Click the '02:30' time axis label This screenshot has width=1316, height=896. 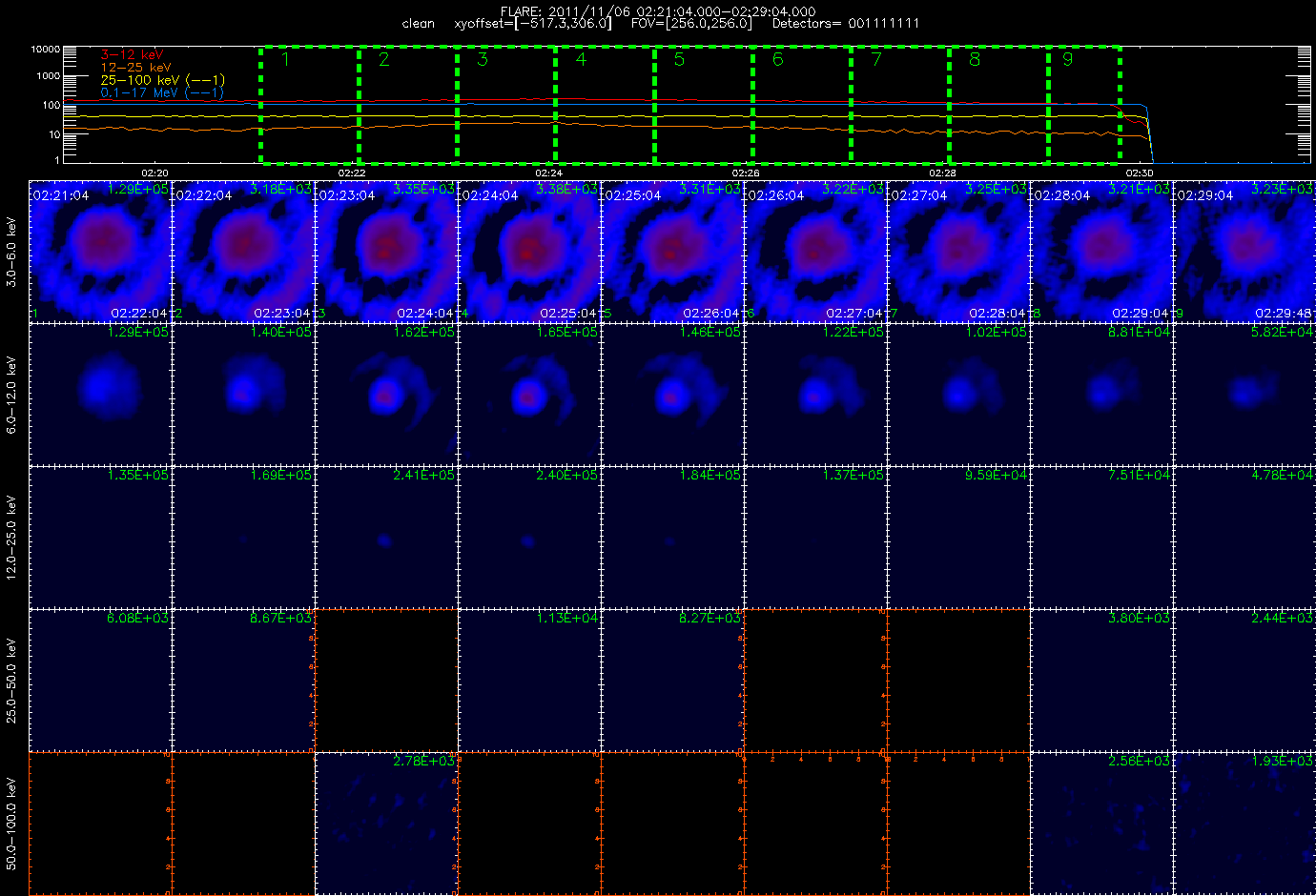click(1140, 173)
